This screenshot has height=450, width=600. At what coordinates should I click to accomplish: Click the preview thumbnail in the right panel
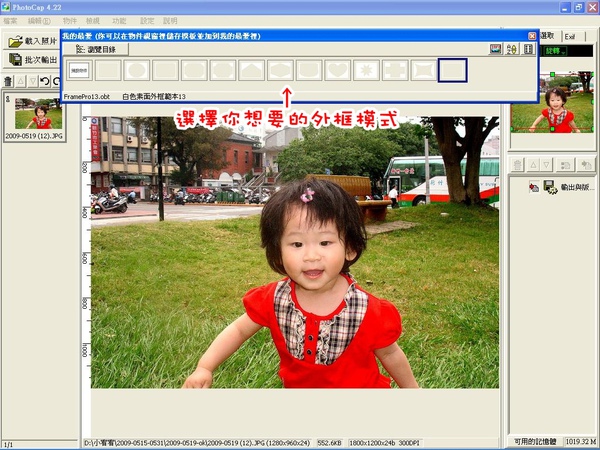(552, 102)
